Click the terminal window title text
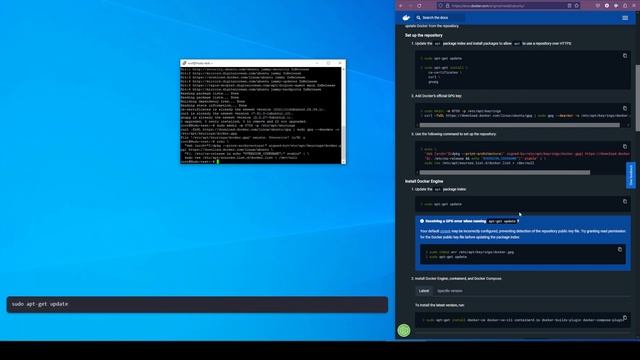Screen dimensions: 640x360 [200, 63]
